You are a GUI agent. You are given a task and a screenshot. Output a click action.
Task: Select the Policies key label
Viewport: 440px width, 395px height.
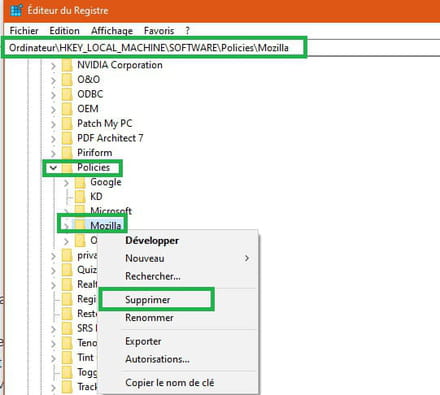(x=93, y=167)
